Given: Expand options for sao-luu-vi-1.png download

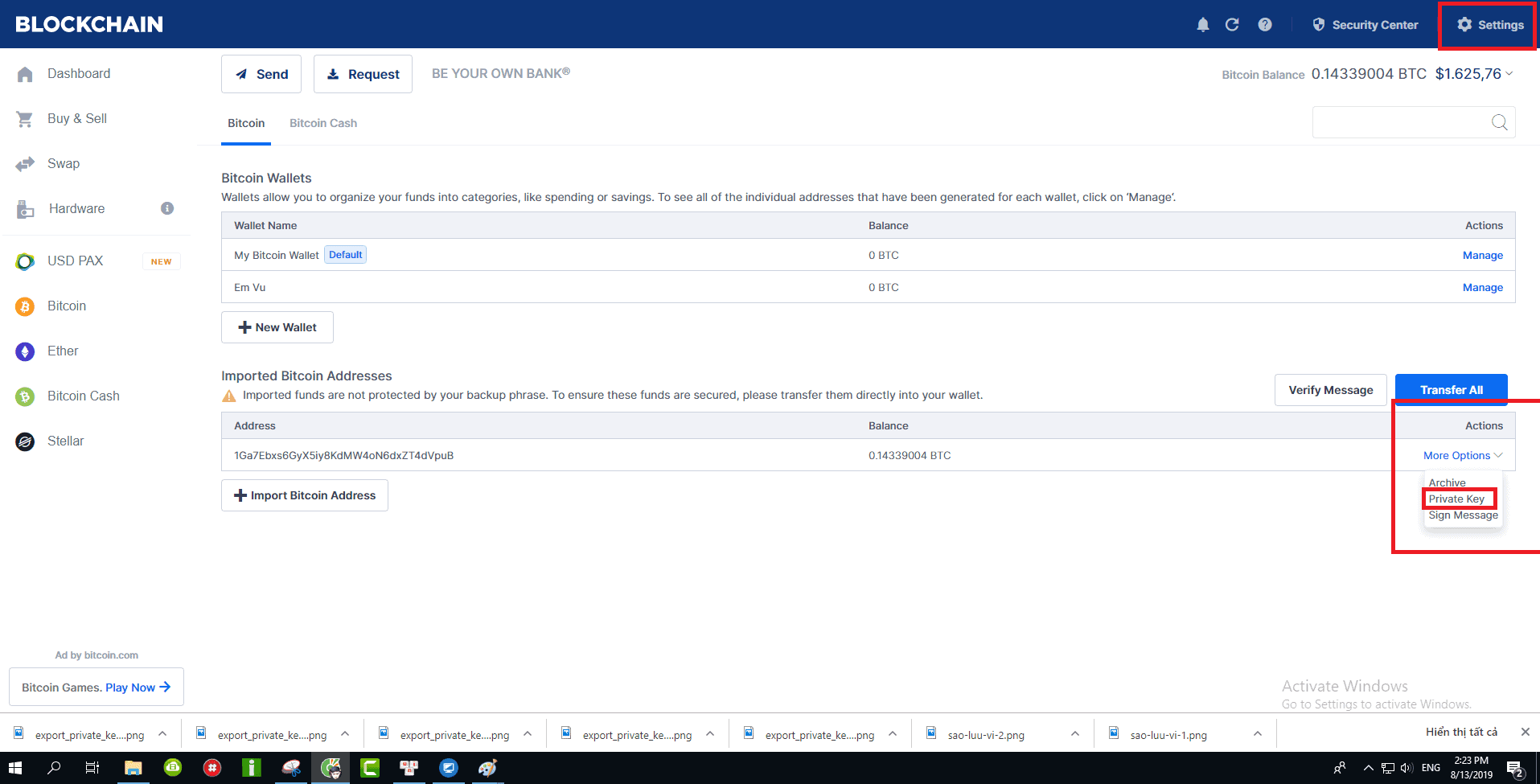Looking at the screenshot, I should [1258, 733].
